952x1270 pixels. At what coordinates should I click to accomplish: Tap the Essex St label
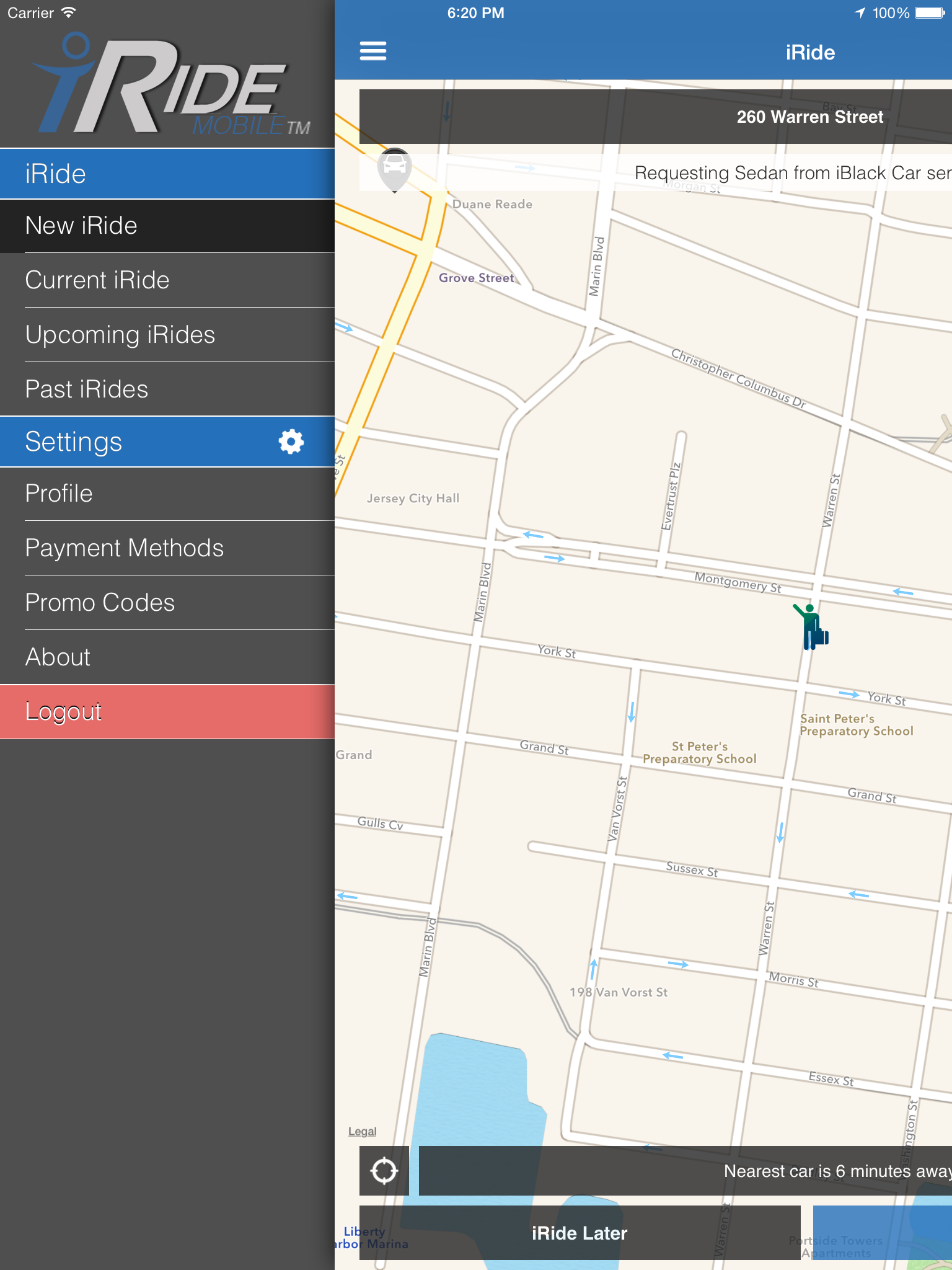[x=831, y=1079]
